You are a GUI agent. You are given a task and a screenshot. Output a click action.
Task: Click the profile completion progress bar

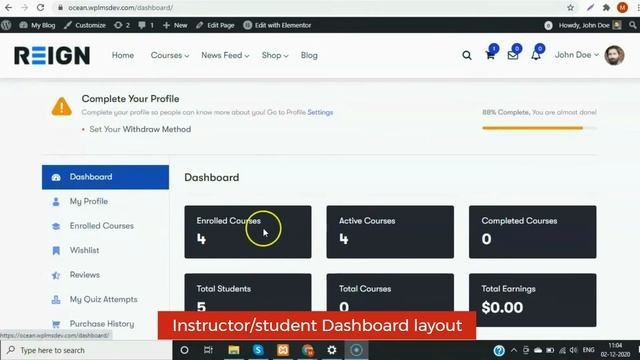point(539,128)
